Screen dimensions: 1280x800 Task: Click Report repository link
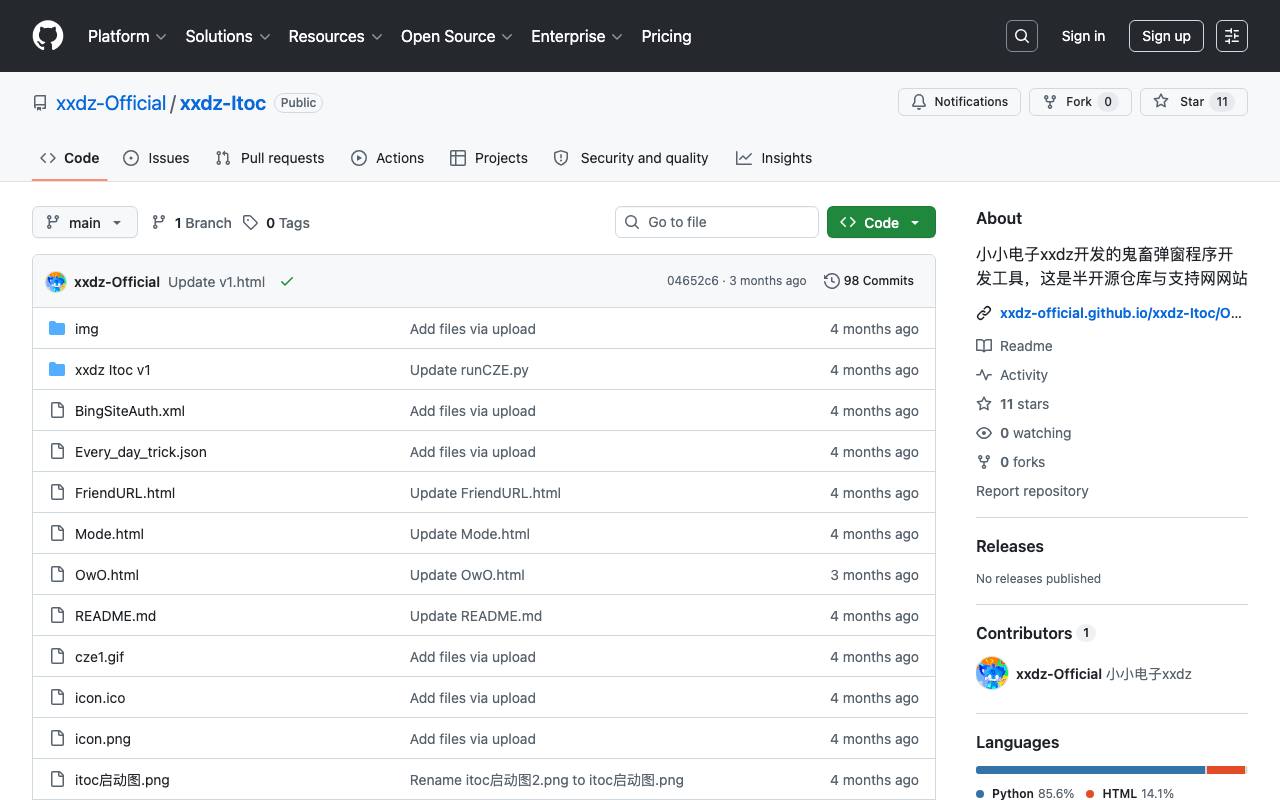1032,491
